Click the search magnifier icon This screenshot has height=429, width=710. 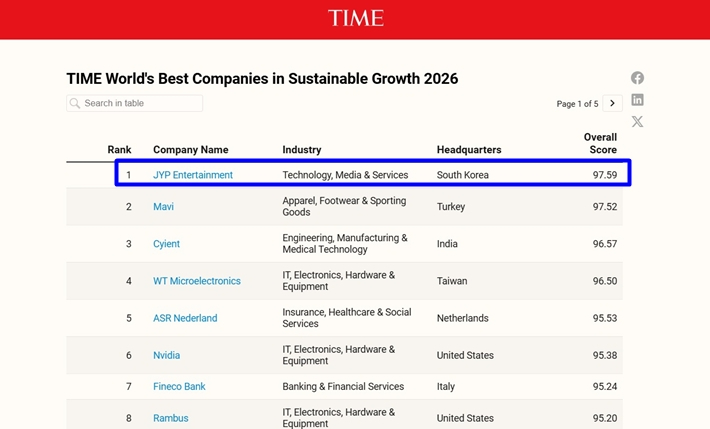[x=75, y=103]
